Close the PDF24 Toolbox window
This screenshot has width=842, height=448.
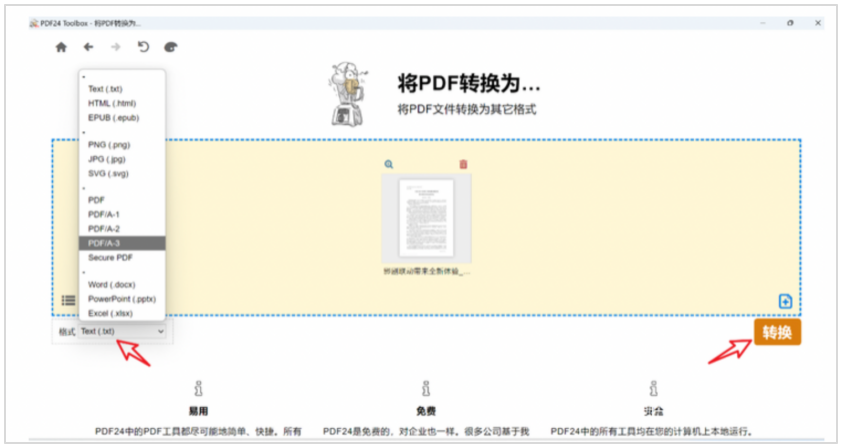tap(818, 23)
